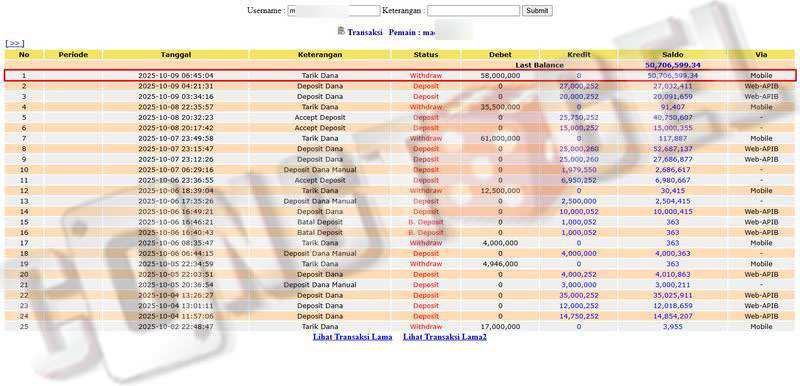Click the Saldo column header
The width and height of the screenshot is (800, 386).
[x=673, y=55]
